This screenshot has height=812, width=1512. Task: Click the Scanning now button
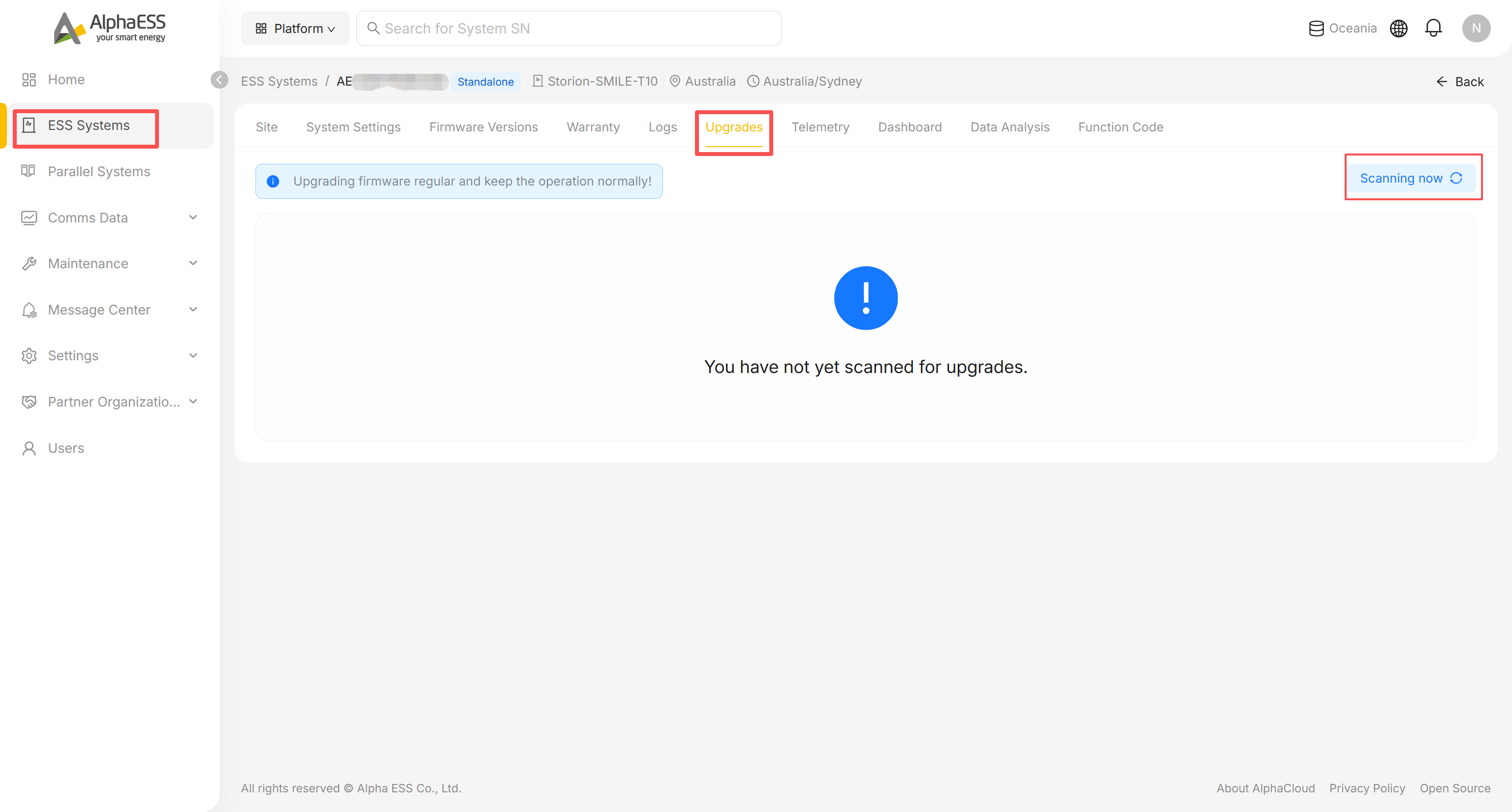[x=1411, y=178]
